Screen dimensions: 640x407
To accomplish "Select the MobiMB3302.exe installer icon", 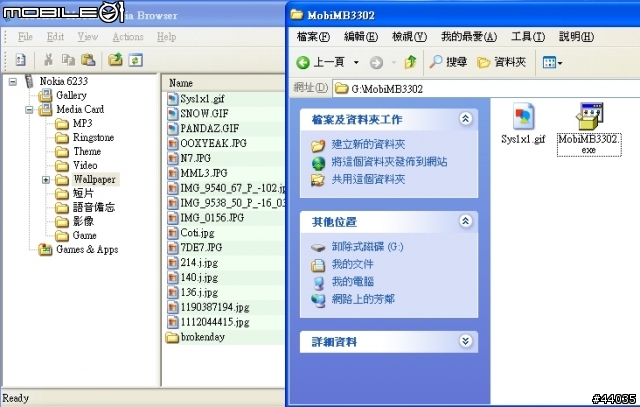I will (x=589, y=116).
